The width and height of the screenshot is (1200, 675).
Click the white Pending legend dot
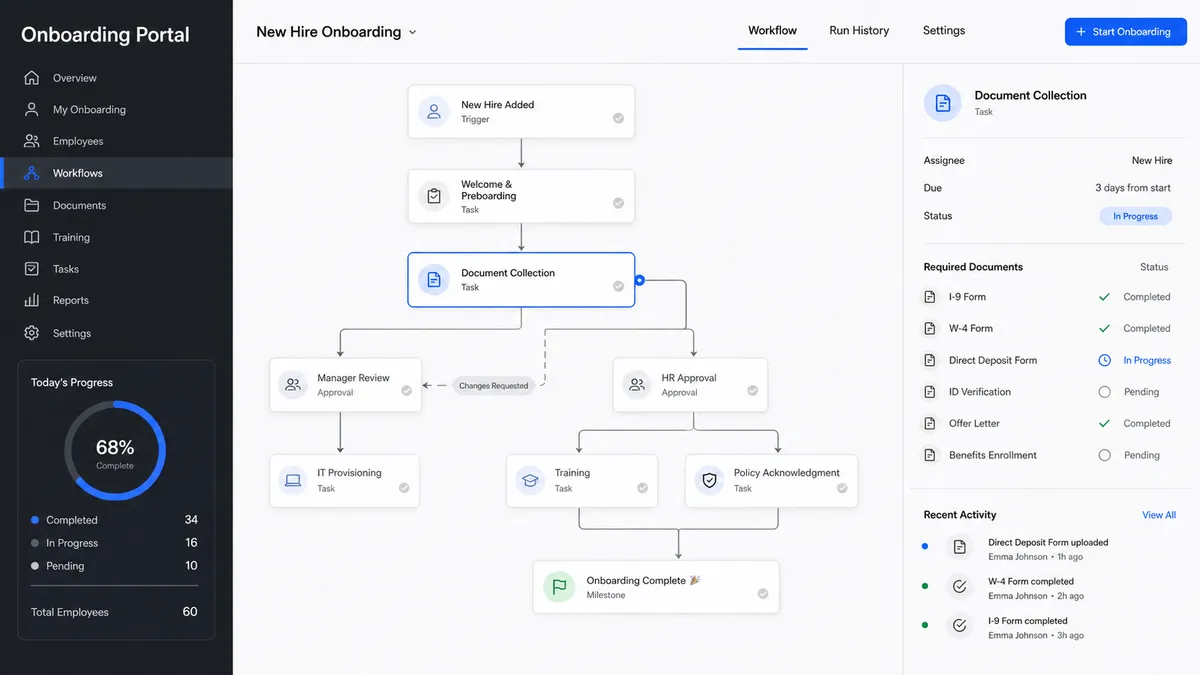(x=35, y=566)
